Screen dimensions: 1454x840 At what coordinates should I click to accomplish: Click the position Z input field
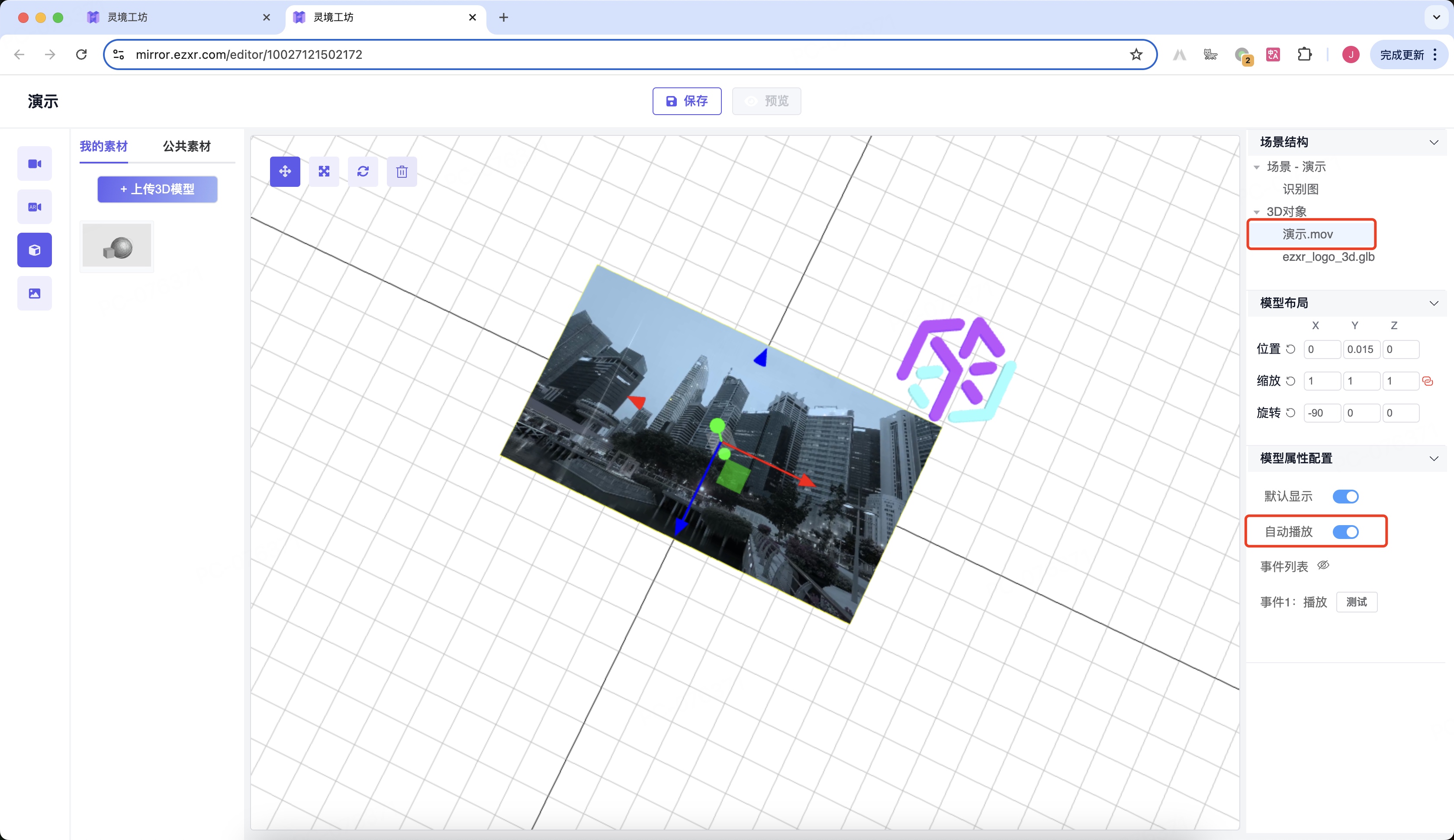pyautogui.click(x=1400, y=349)
